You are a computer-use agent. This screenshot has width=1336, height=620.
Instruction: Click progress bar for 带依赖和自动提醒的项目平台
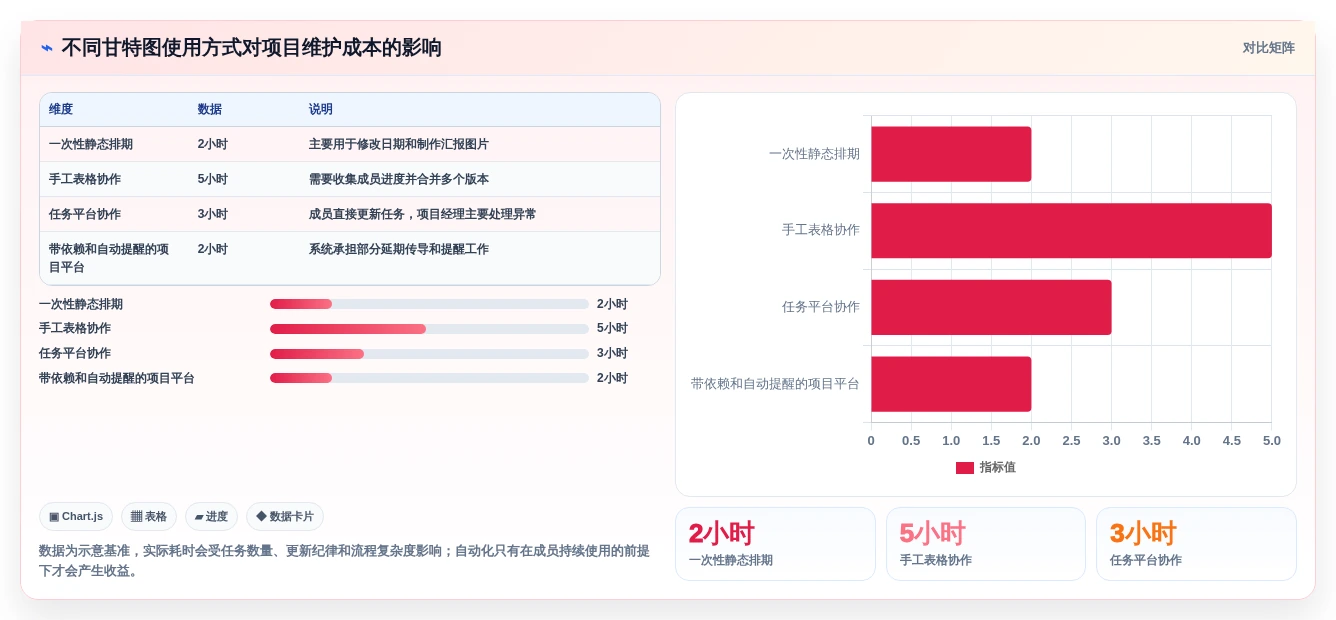[x=429, y=378]
